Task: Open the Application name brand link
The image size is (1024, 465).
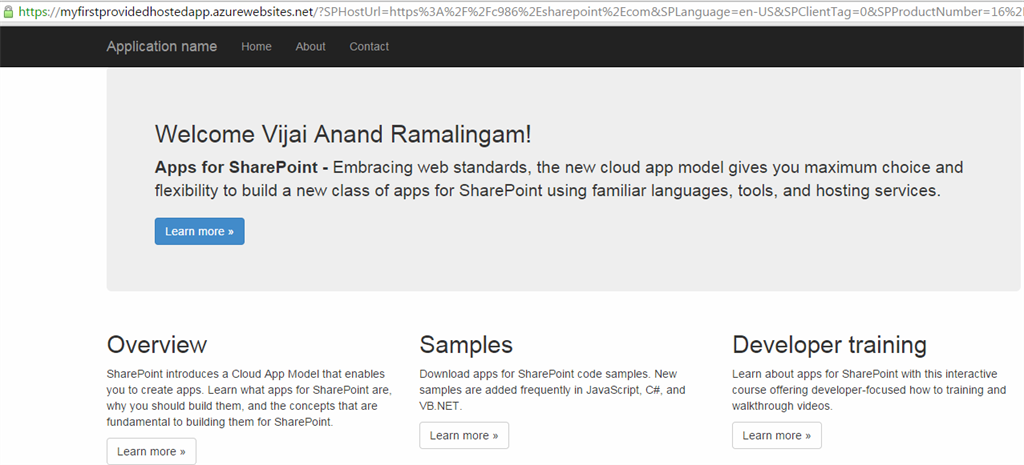Action: point(161,46)
